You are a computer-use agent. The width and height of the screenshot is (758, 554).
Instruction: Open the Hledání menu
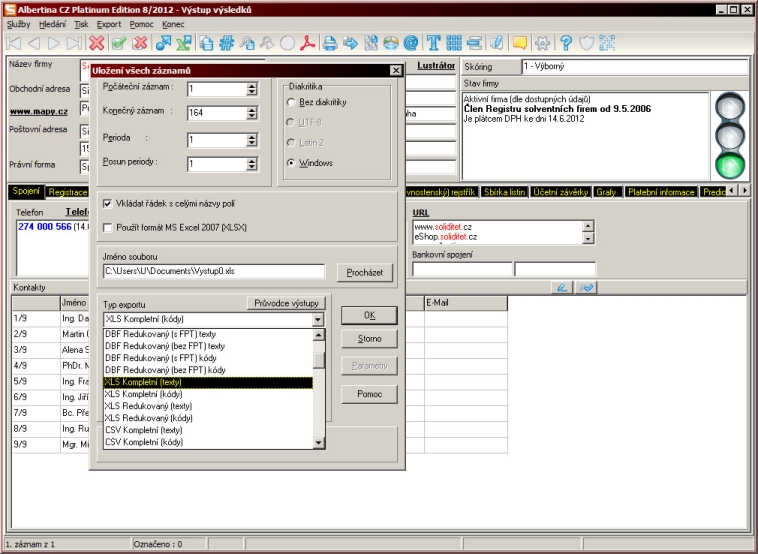[x=52, y=24]
